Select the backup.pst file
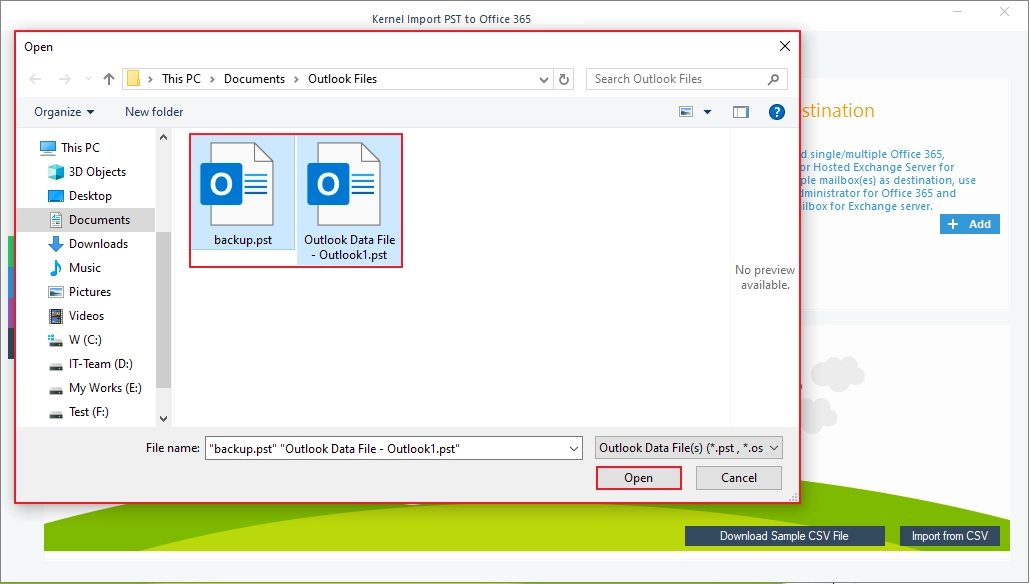This screenshot has width=1030, height=584. pyautogui.click(x=243, y=194)
